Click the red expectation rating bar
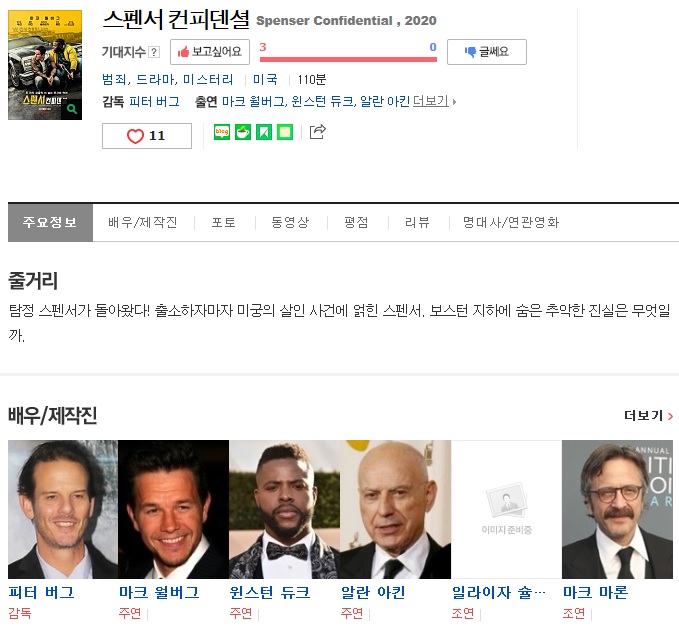This screenshot has height=636, width=679. [348, 59]
